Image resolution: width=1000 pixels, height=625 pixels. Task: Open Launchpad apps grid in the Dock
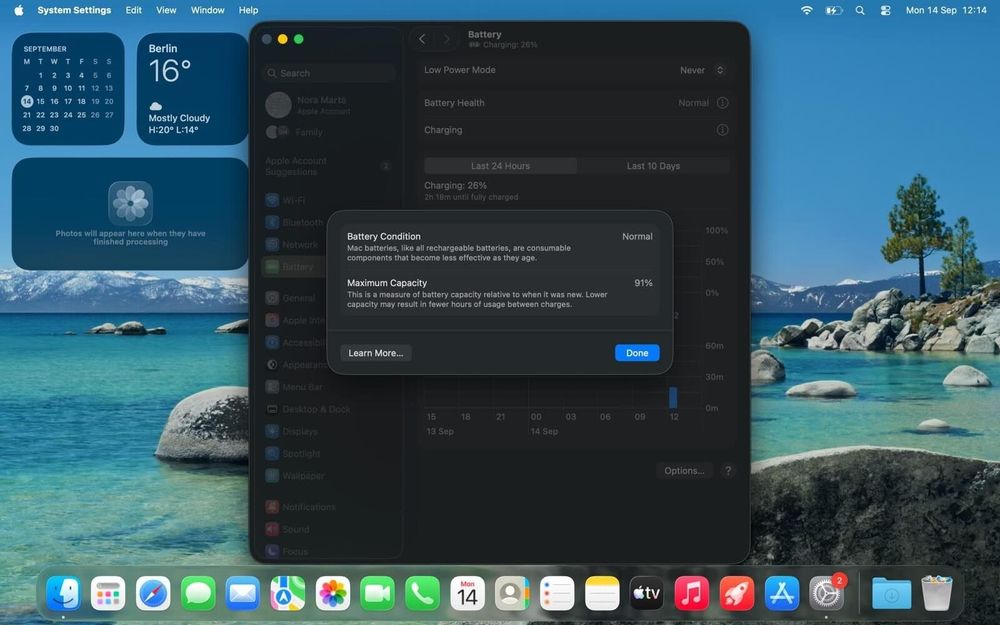pyautogui.click(x=108, y=593)
